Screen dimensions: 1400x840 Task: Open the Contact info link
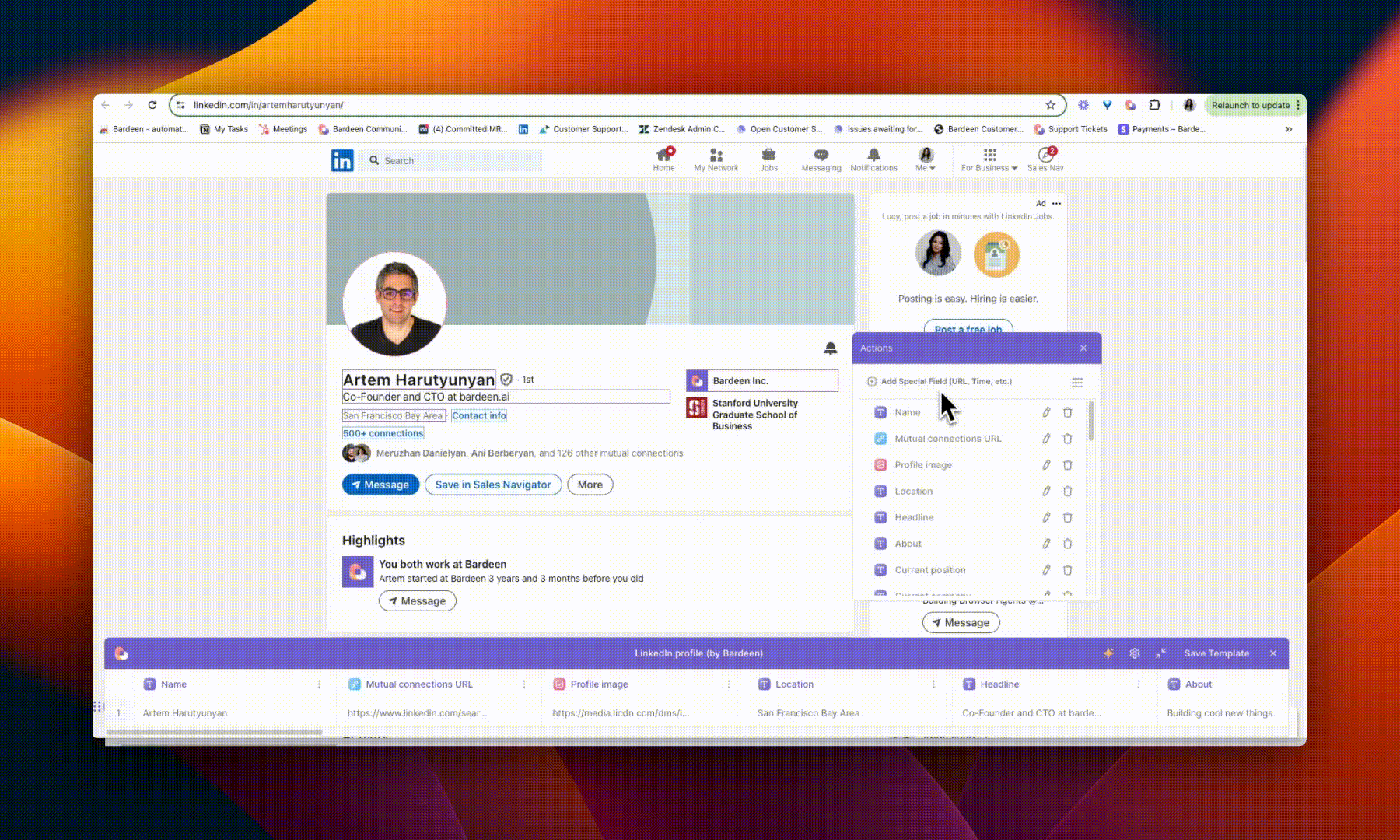pyautogui.click(x=479, y=415)
